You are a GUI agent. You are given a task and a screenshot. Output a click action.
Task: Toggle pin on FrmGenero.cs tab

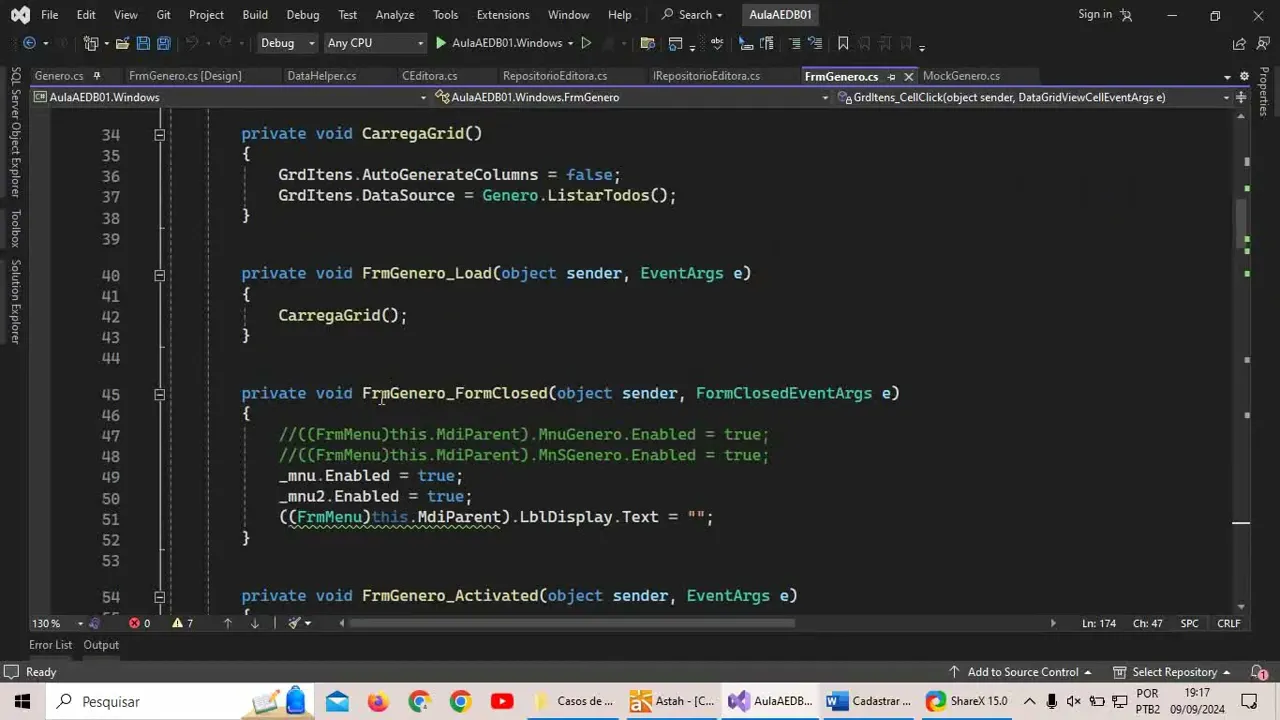890,76
